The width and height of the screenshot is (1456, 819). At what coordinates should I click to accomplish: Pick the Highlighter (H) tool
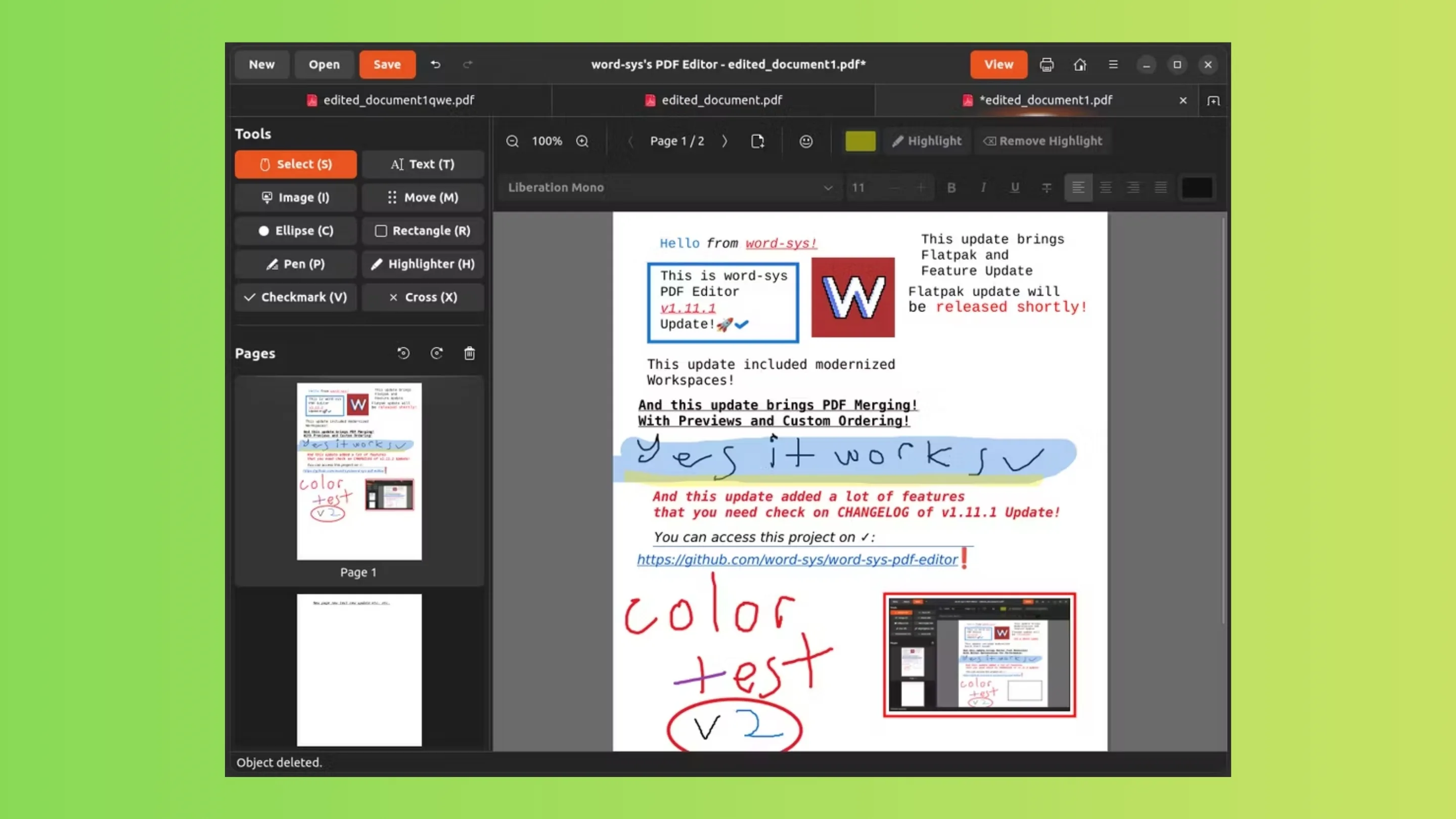(423, 264)
